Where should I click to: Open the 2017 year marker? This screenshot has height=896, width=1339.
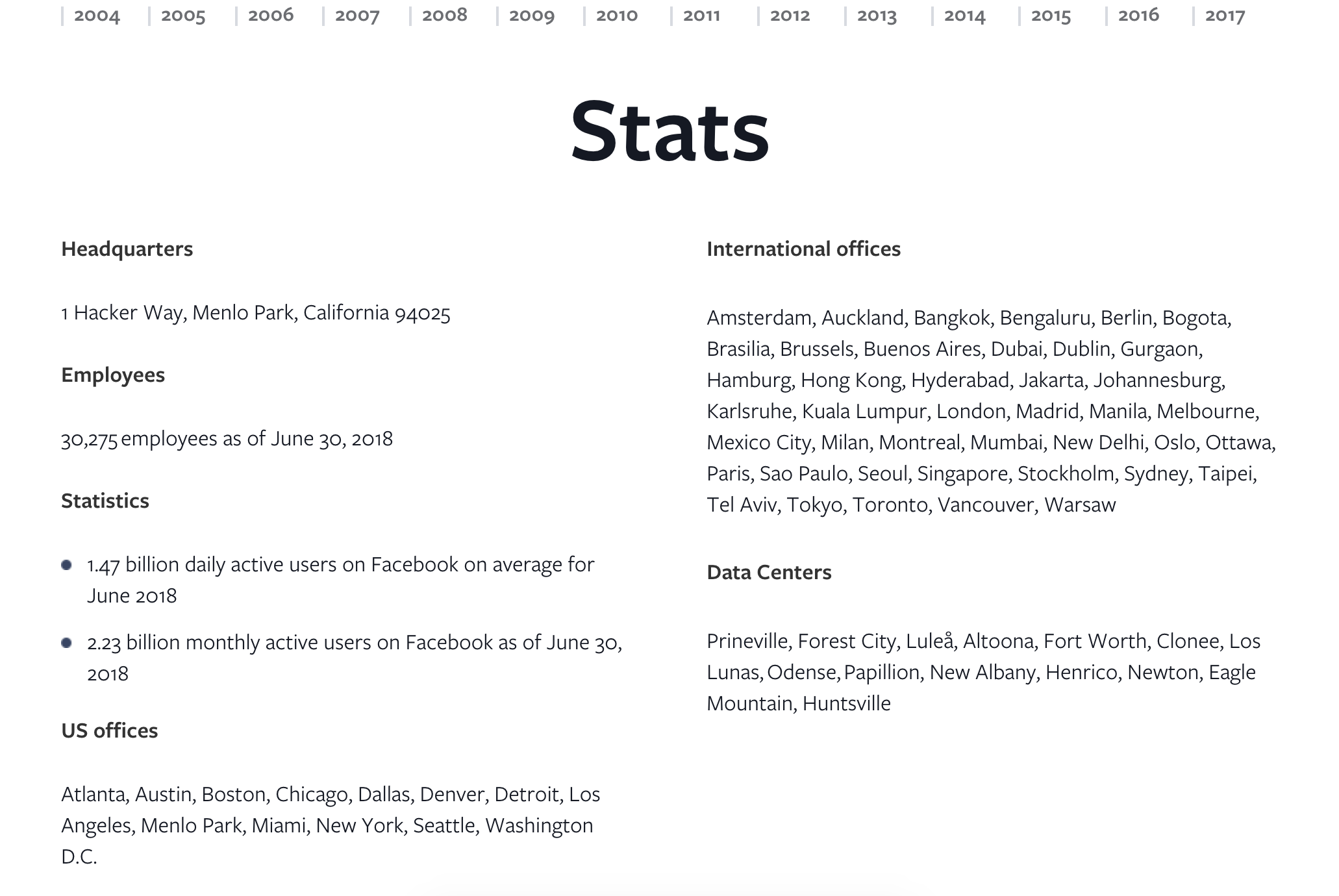tap(1225, 16)
